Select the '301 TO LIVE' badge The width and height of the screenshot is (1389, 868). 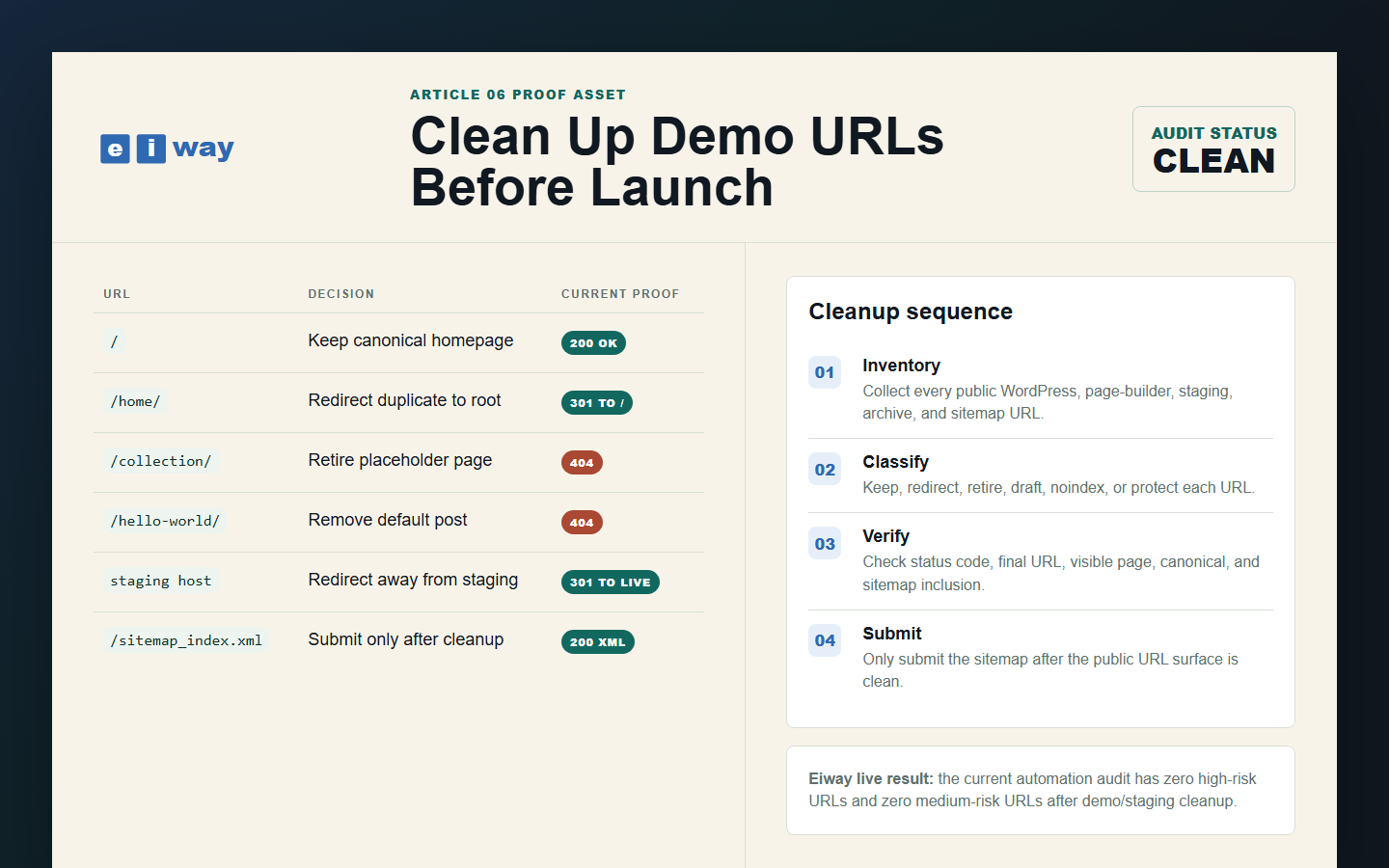pyautogui.click(x=611, y=583)
